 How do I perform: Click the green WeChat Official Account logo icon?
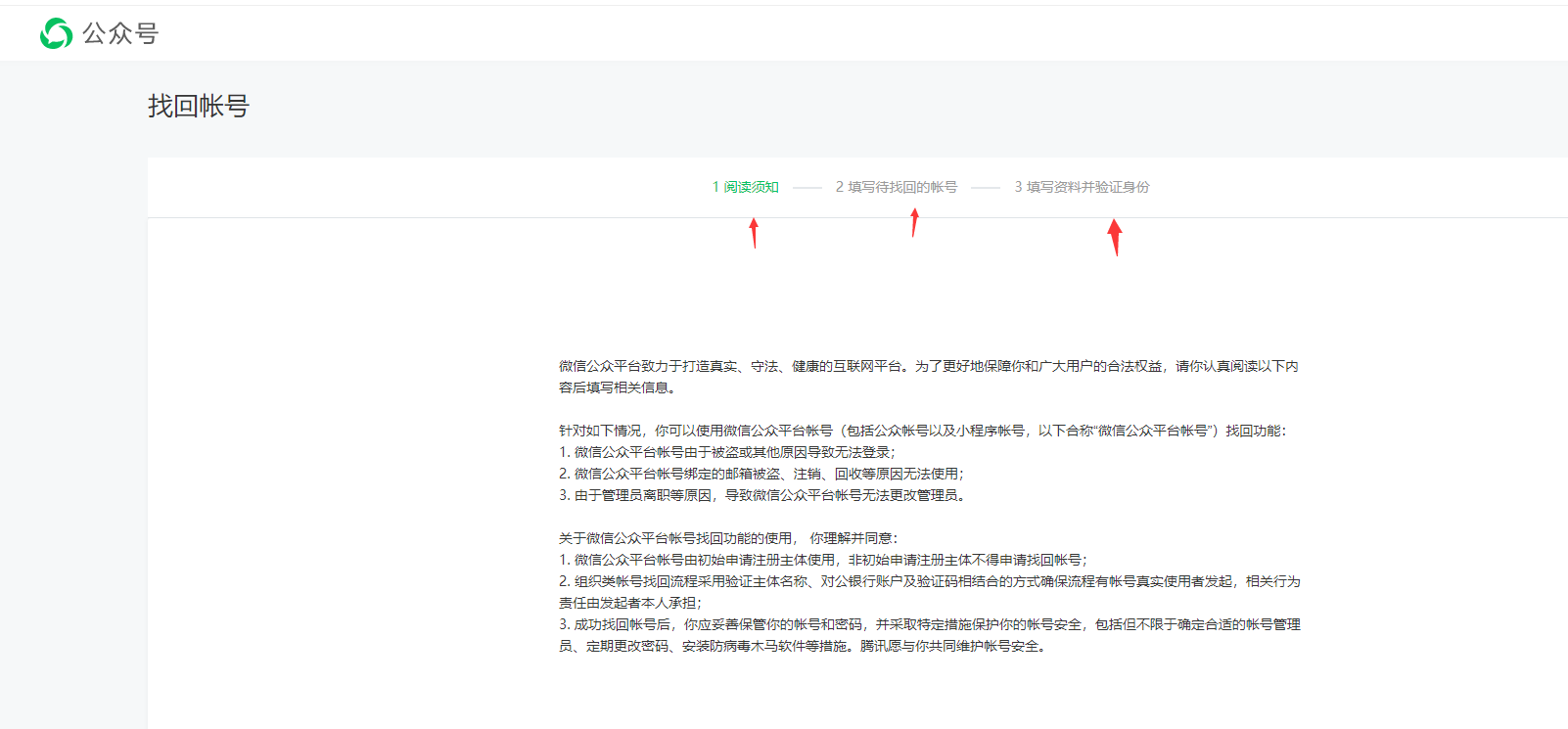[56, 33]
